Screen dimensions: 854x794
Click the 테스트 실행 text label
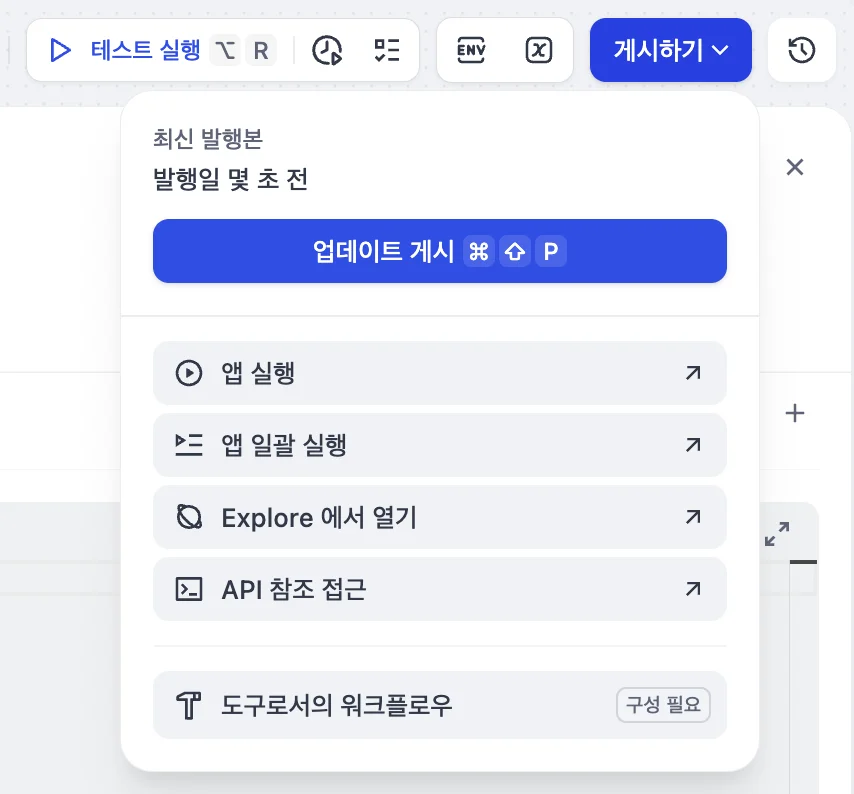click(x=146, y=50)
